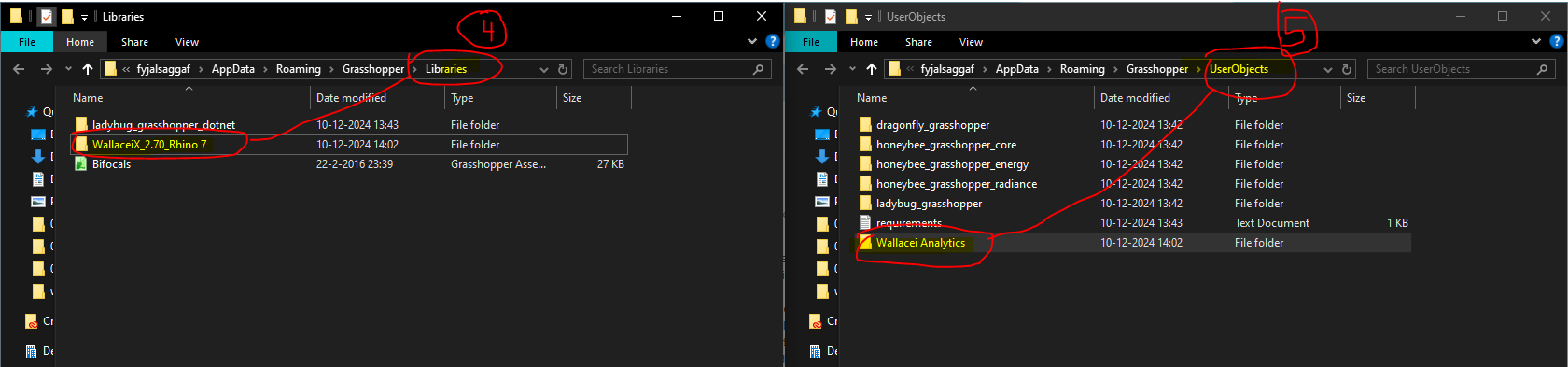Select honeybee_grasshopper_radiance folder
Image resolution: width=1568 pixels, height=367 pixels.
coord(1133,184)
